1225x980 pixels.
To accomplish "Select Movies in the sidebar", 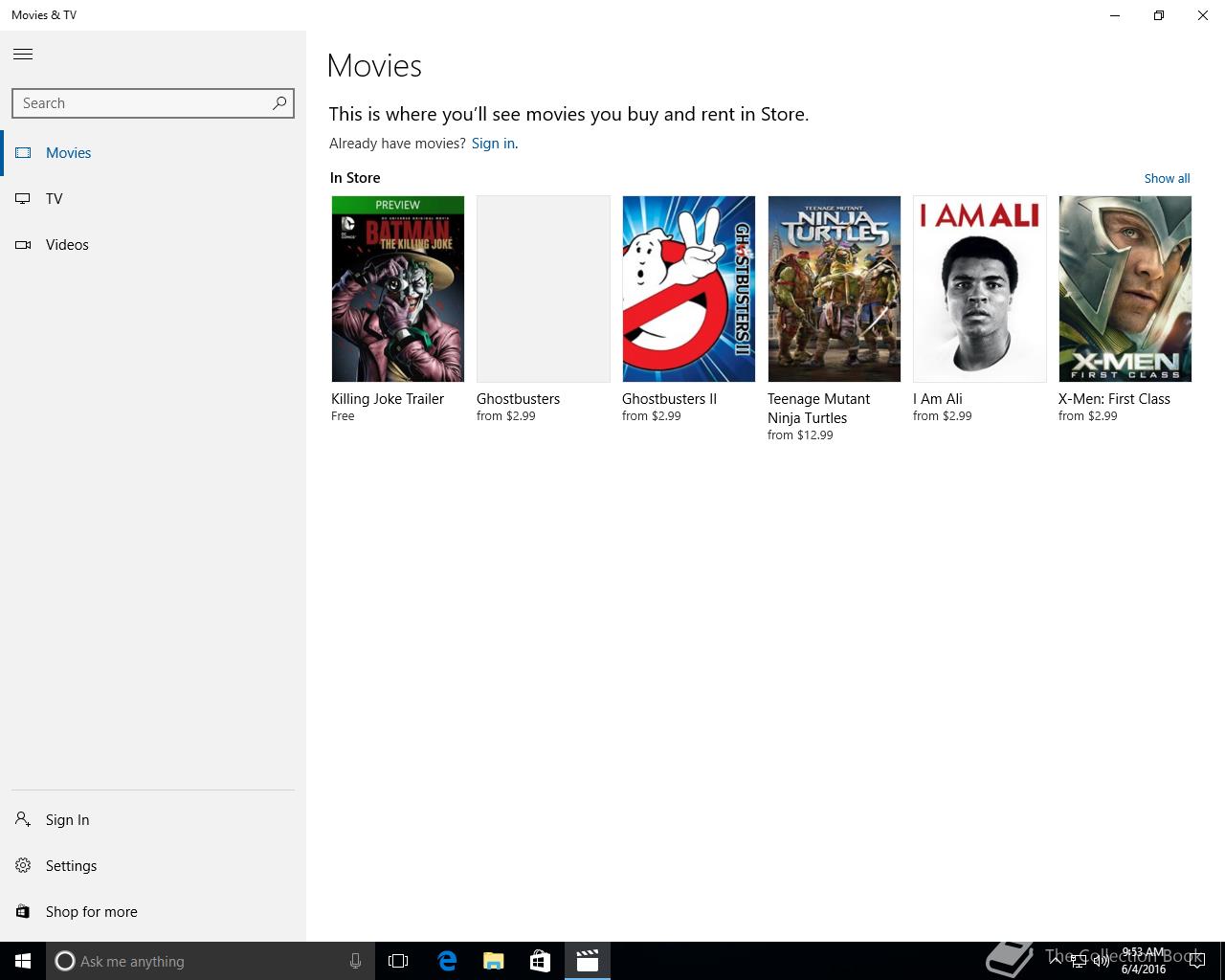I will click(153, 153).
